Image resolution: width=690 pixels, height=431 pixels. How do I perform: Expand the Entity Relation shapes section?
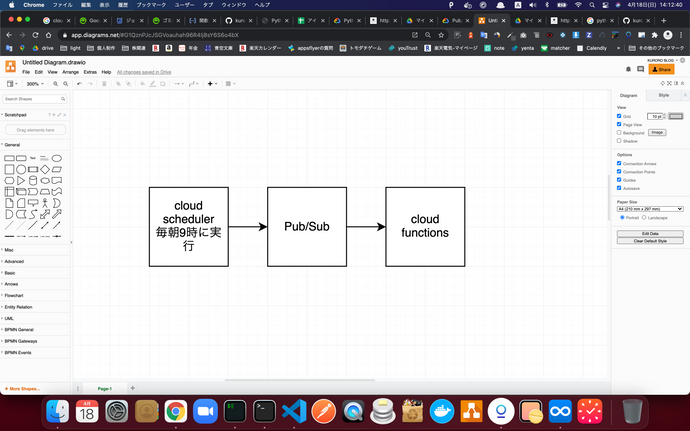click(x=35, y=307)
